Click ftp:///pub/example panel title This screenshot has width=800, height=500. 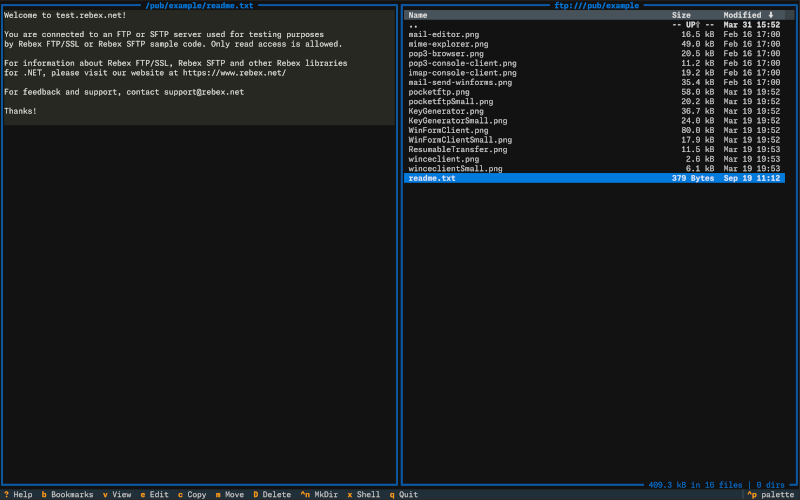pyautogui.click(x=596, y=6)
